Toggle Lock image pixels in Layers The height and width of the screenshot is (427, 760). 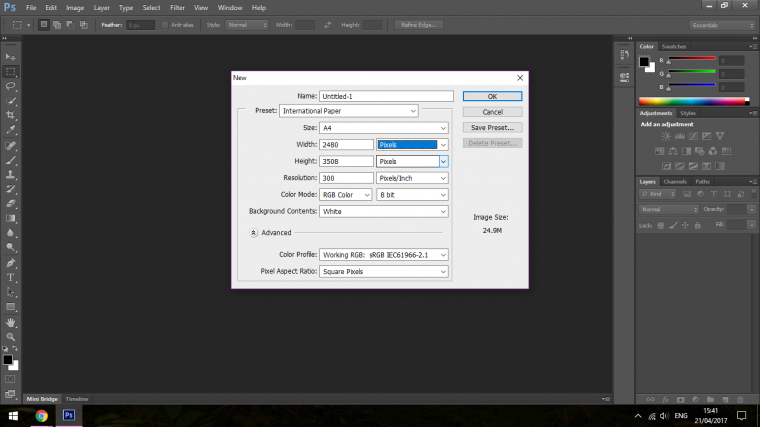tap(673, 225)
